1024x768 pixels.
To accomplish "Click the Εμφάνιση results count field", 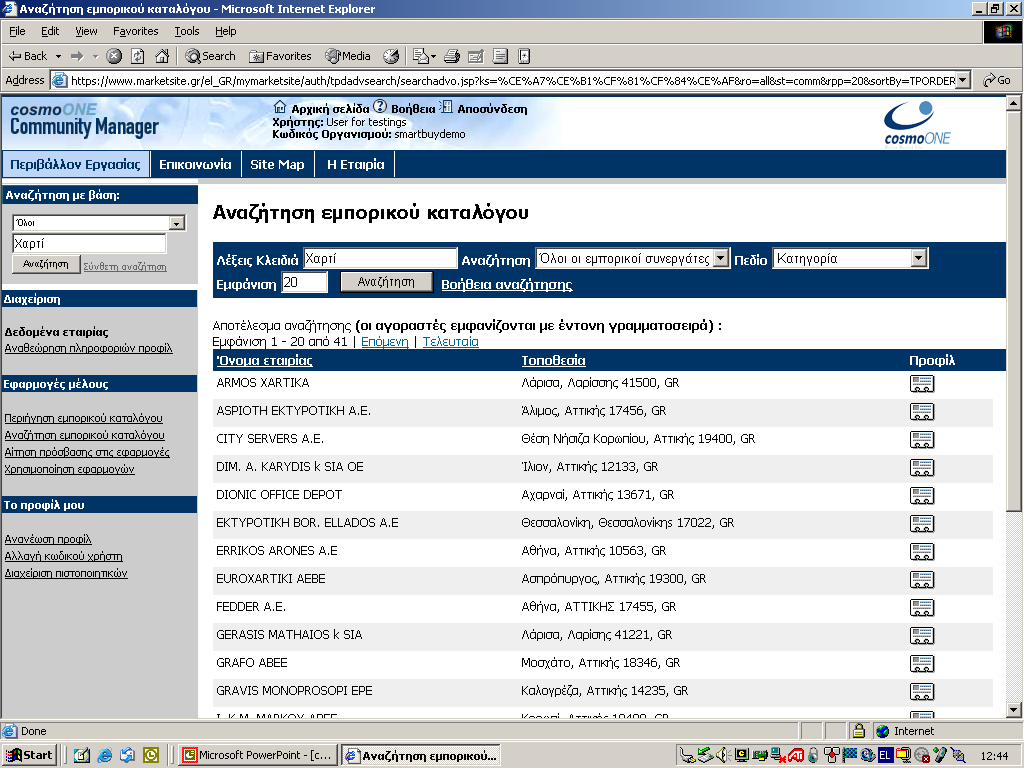I will pos(304,283).
